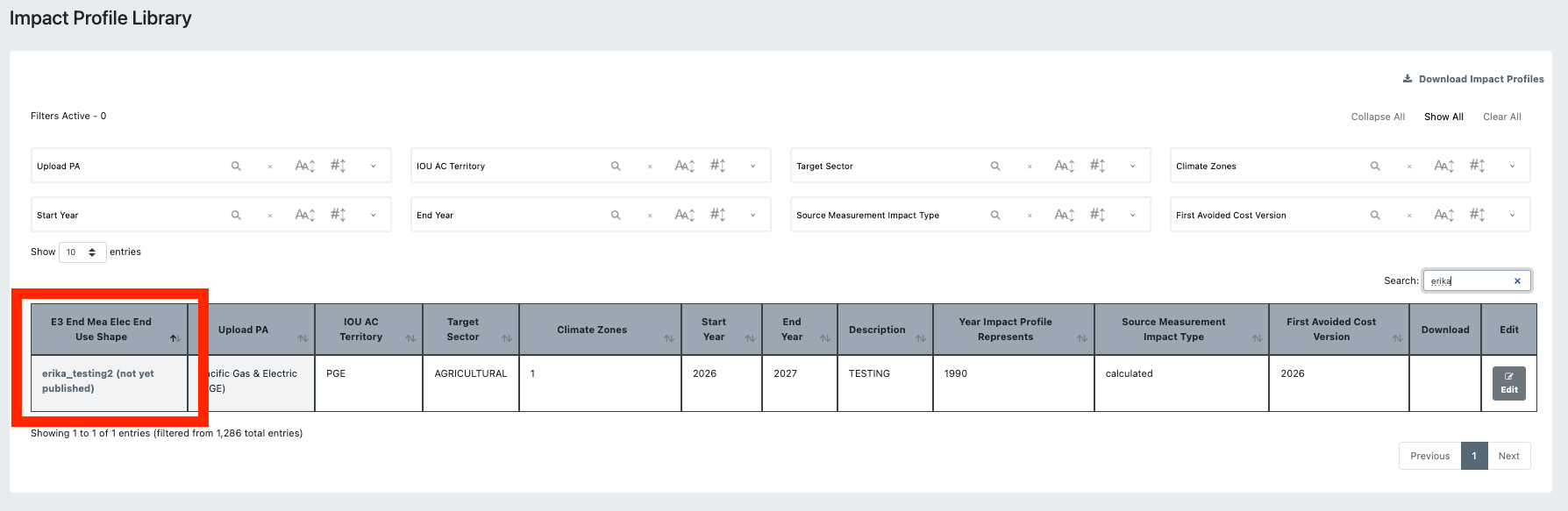Clear the IOU AC Territory filter x icon

650,167
